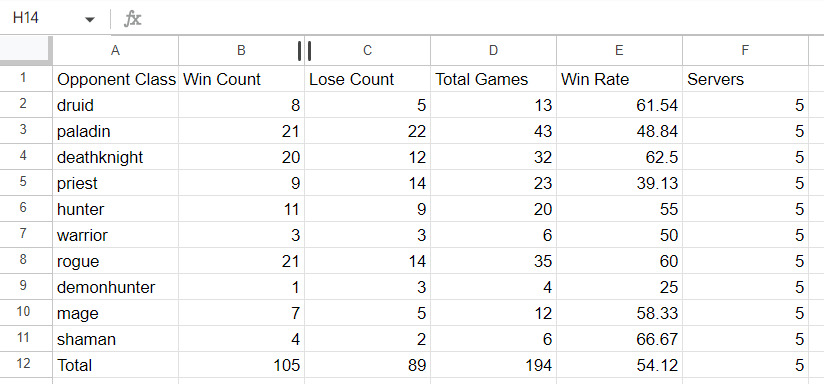Select the Total row label cell
The height and width of the screenshot is (384, 824).
pyautogui.click(x=116, y=365)
